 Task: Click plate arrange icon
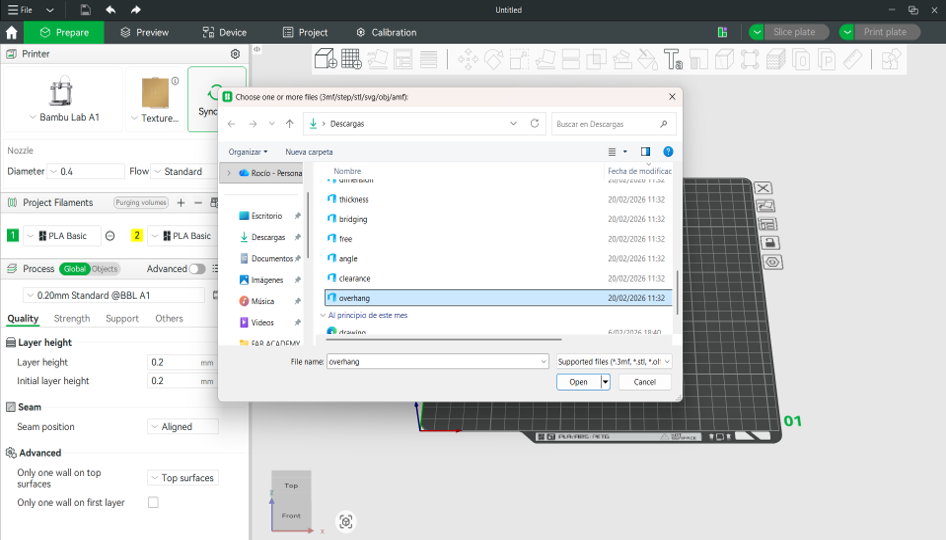(x=767, y=224)
